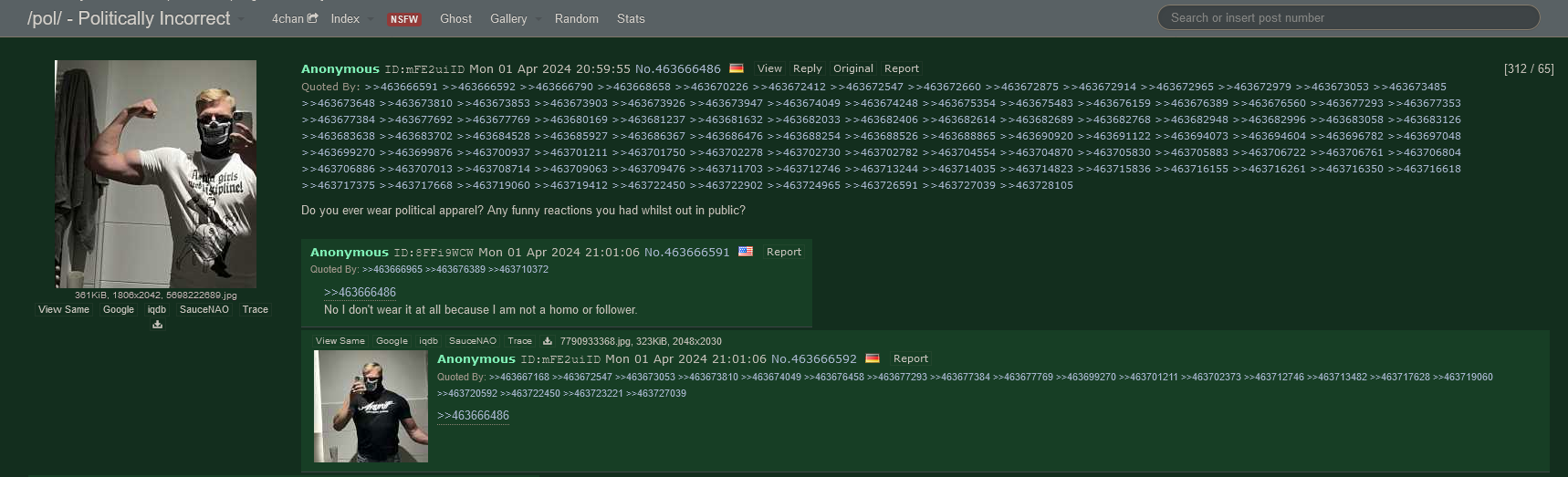Screen dimensions: 1568x477
Task: Open the Ghost menu item
Action: (x=456, y=18)
